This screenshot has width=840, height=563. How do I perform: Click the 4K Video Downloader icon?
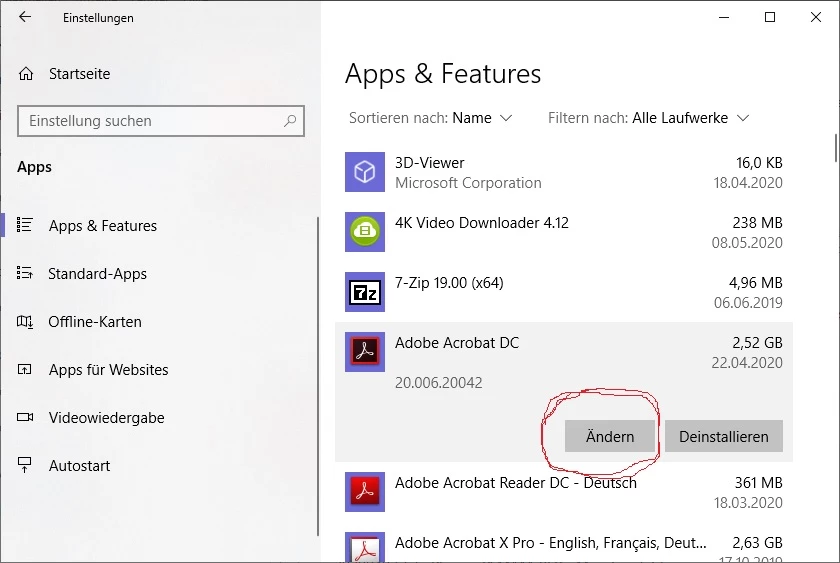click(365, 232)
